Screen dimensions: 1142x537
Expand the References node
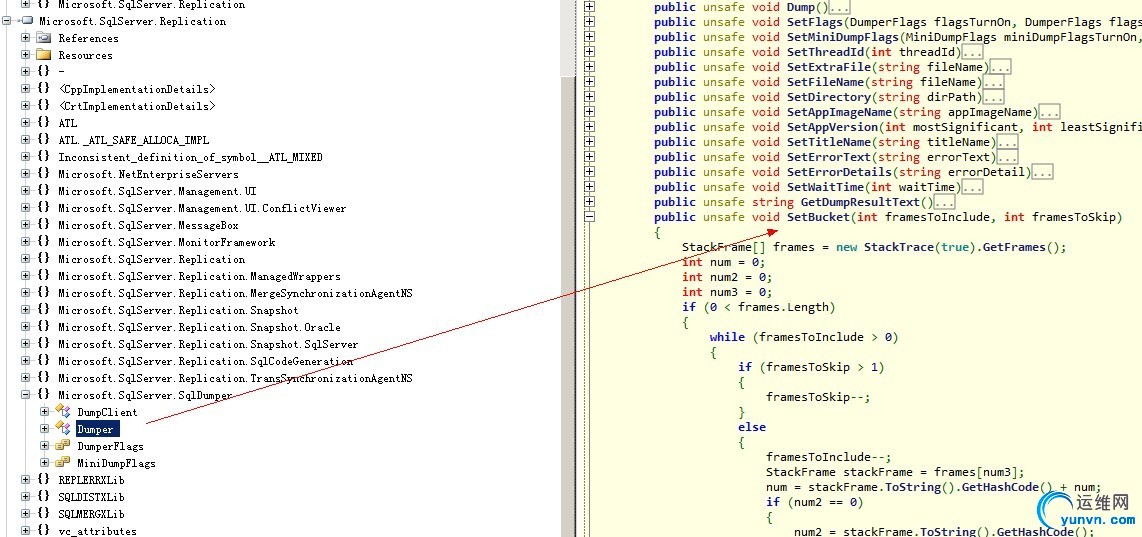(x=25, y=38)
